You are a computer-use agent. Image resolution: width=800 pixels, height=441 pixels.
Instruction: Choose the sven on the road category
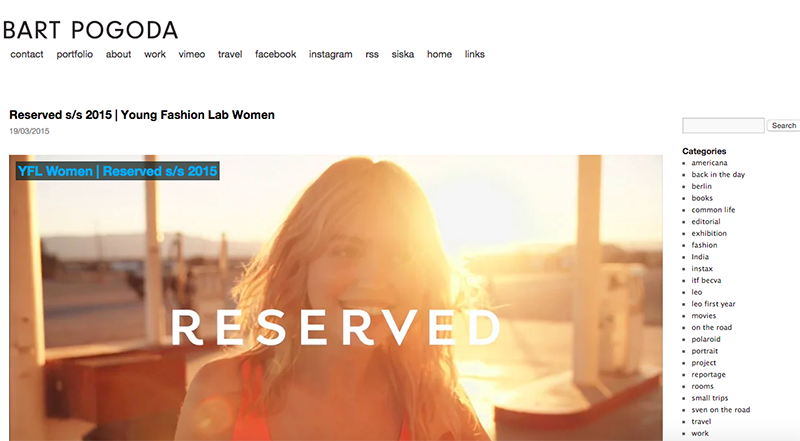(720, 409)
